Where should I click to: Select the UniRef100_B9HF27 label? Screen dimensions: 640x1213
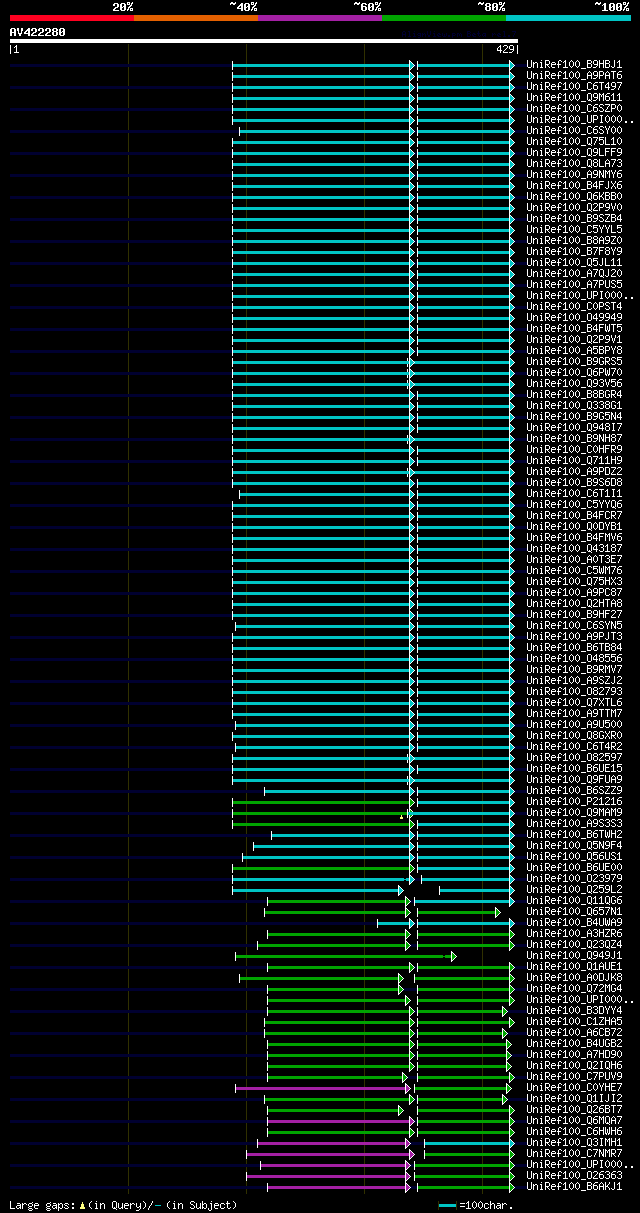click(574, 614)
